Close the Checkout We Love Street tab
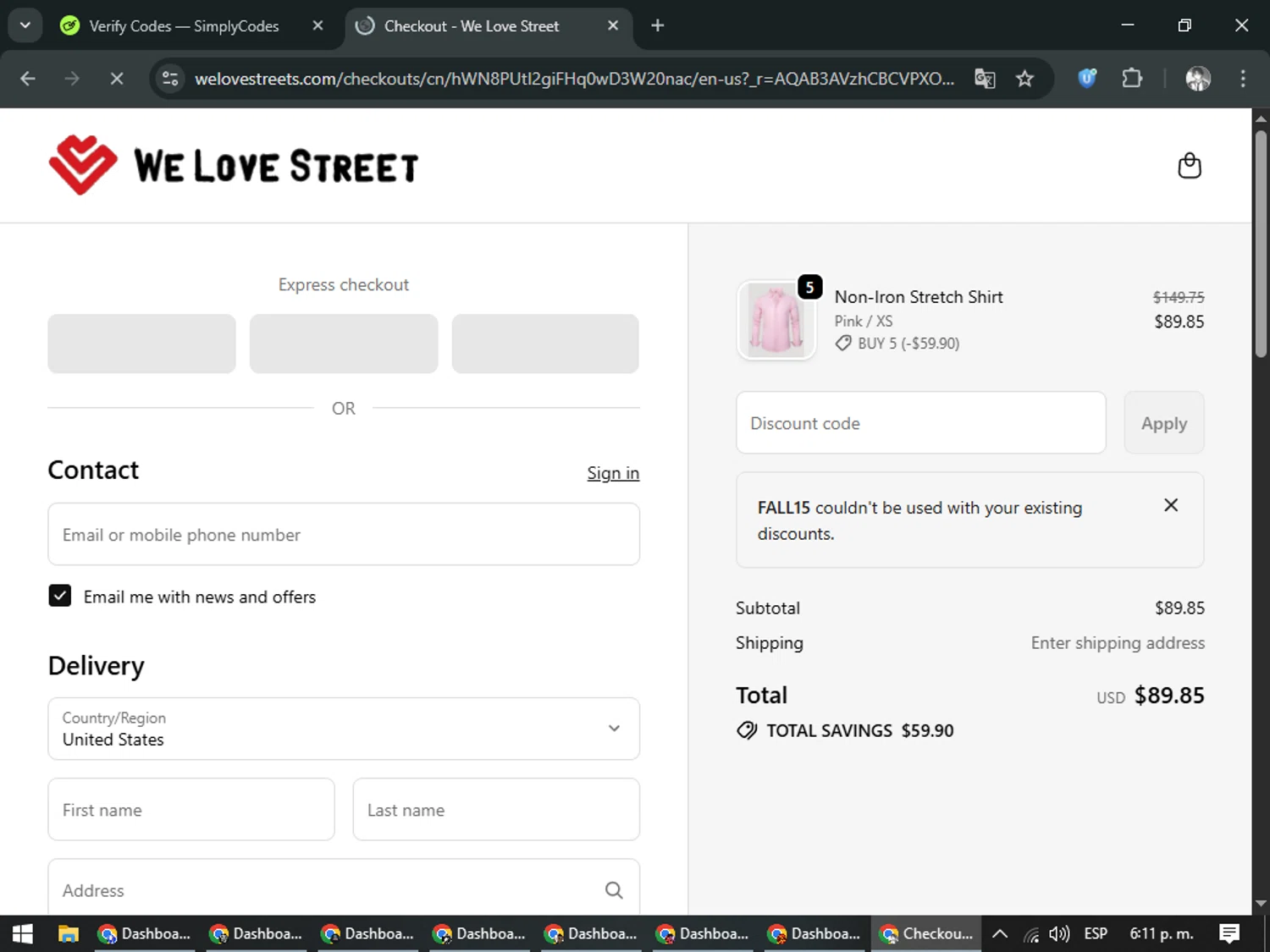Screen dimensions: 1270x952 [613, 25]
